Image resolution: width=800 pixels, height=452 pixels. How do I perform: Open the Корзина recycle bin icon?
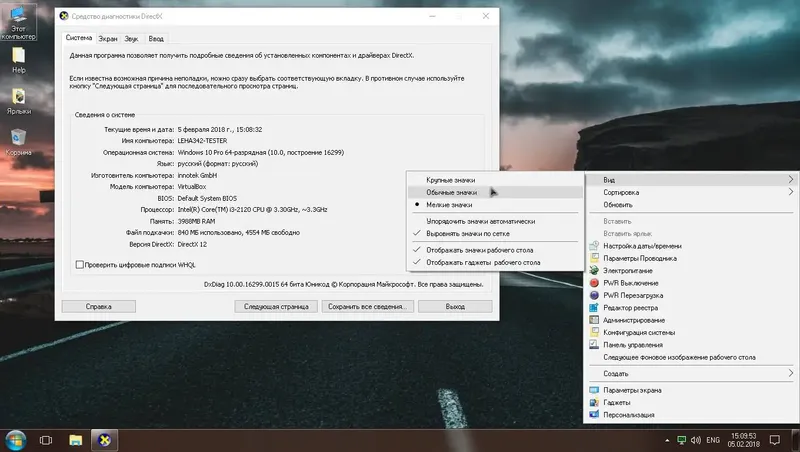pyautogui.click(x=18, y=142)
